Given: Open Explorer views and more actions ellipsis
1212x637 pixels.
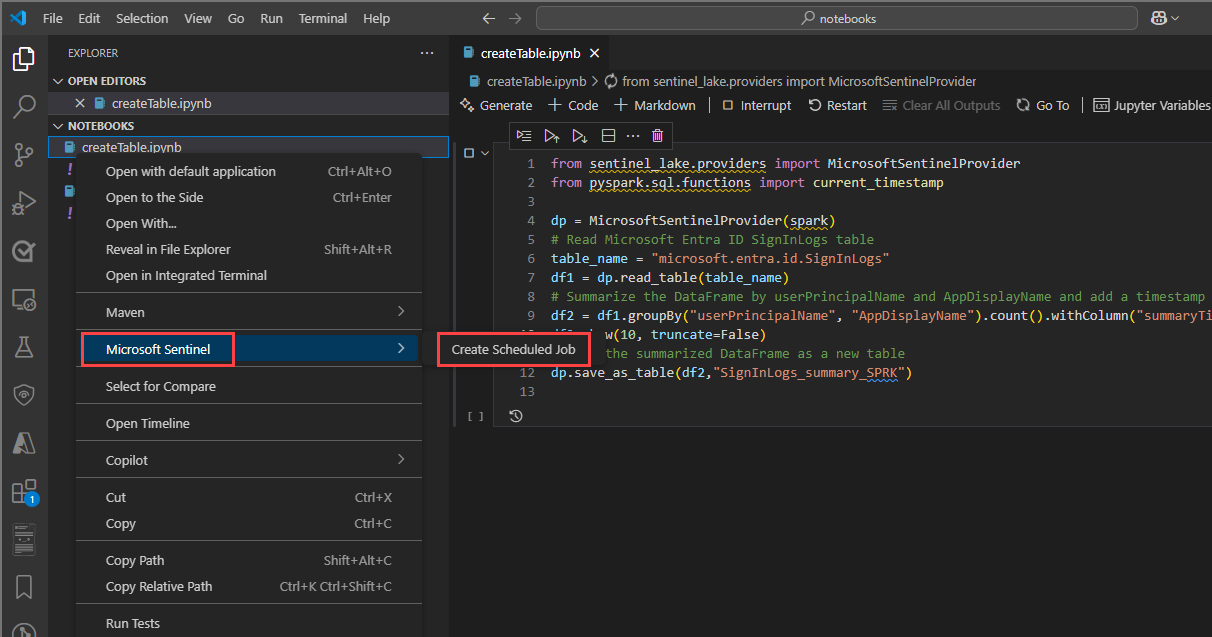Looking at the screenshot, I should [x=427, y=53].
